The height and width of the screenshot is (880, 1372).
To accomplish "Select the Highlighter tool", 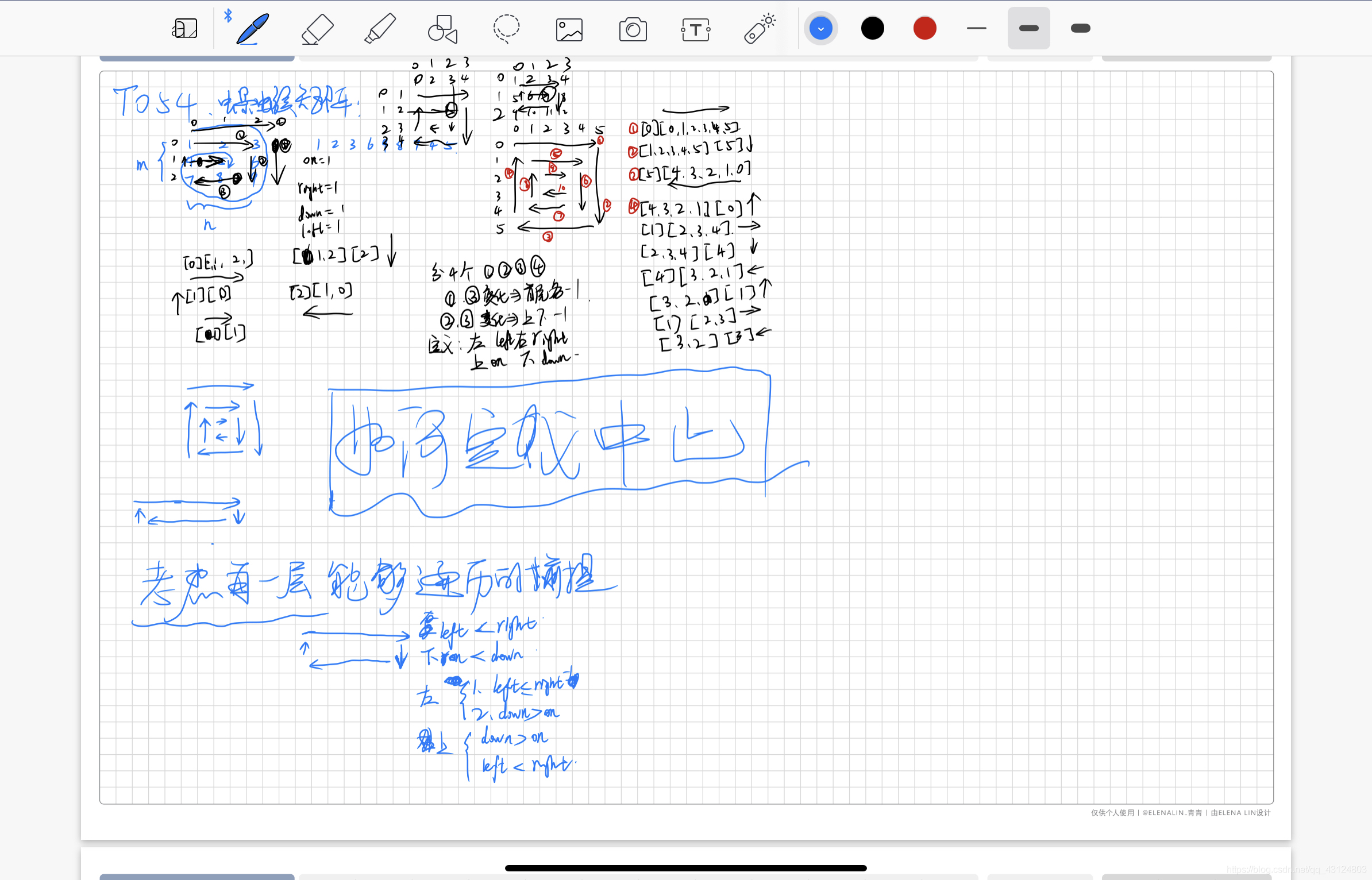I will 380,28.
